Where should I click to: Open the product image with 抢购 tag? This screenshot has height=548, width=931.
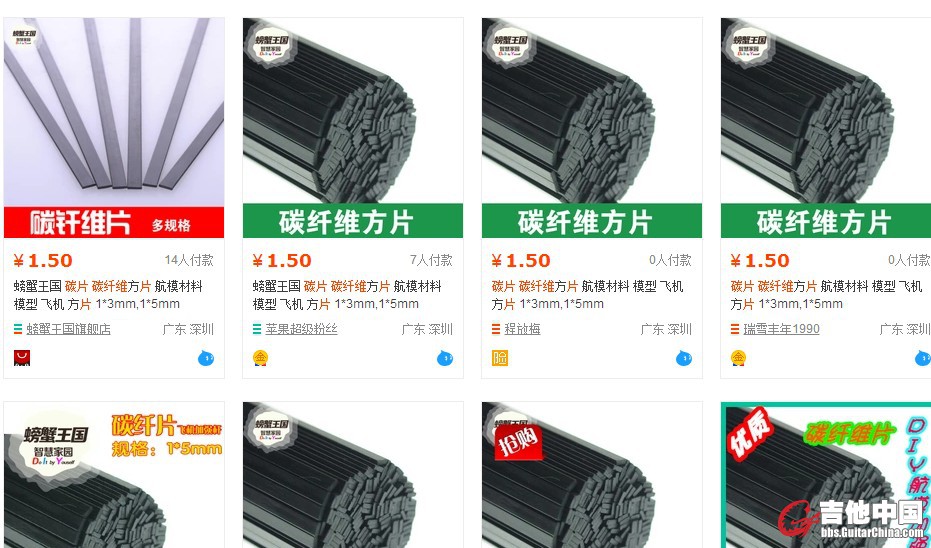(x=591, y=475)
